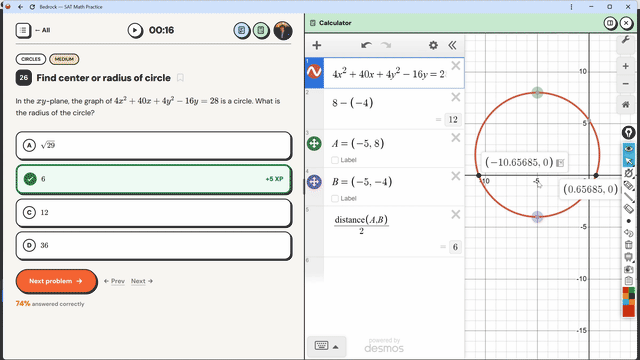
Task: Bookmark problem 26
Action: coord(180,78)
